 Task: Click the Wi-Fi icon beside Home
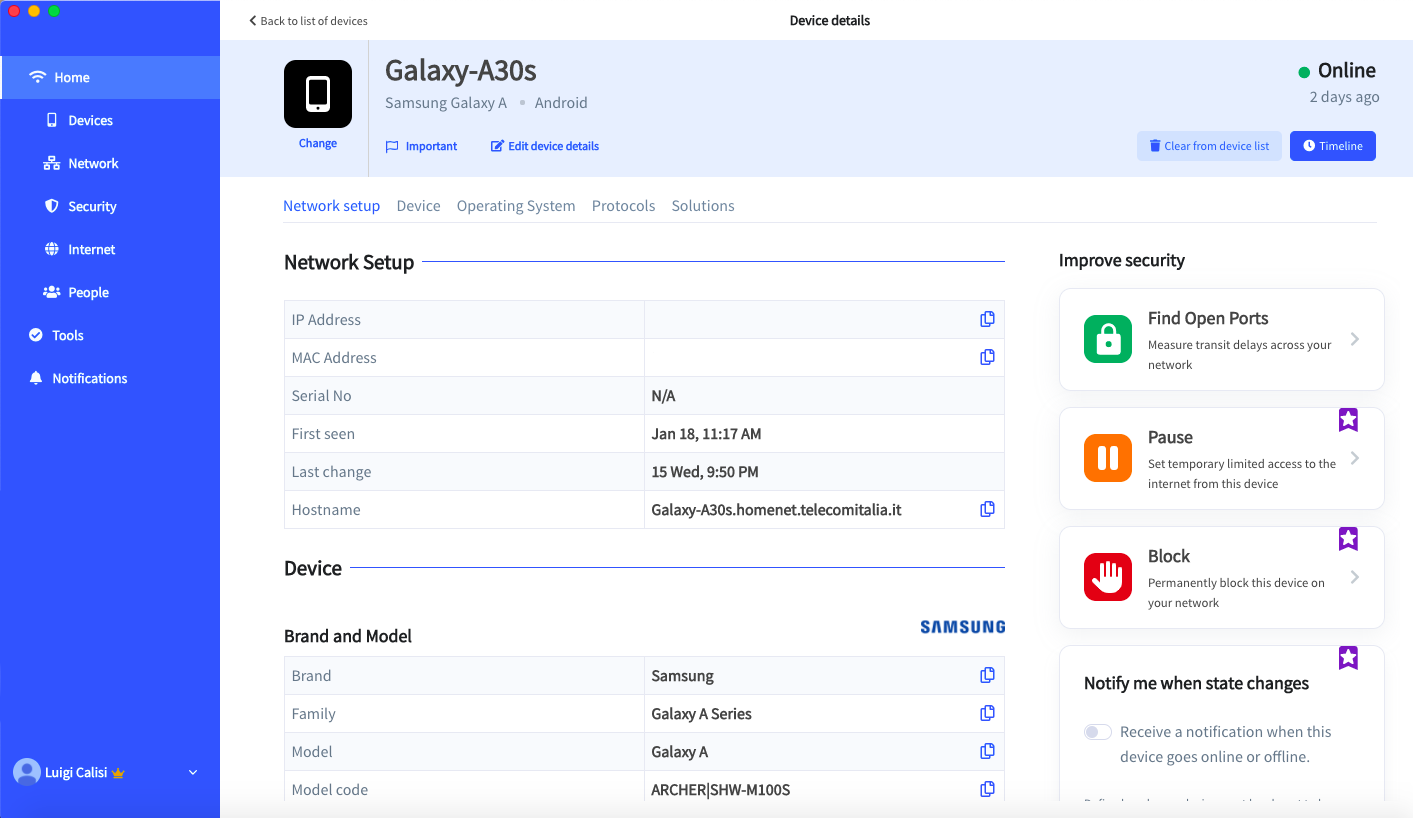pyautogui.click(x=38, y=77)
